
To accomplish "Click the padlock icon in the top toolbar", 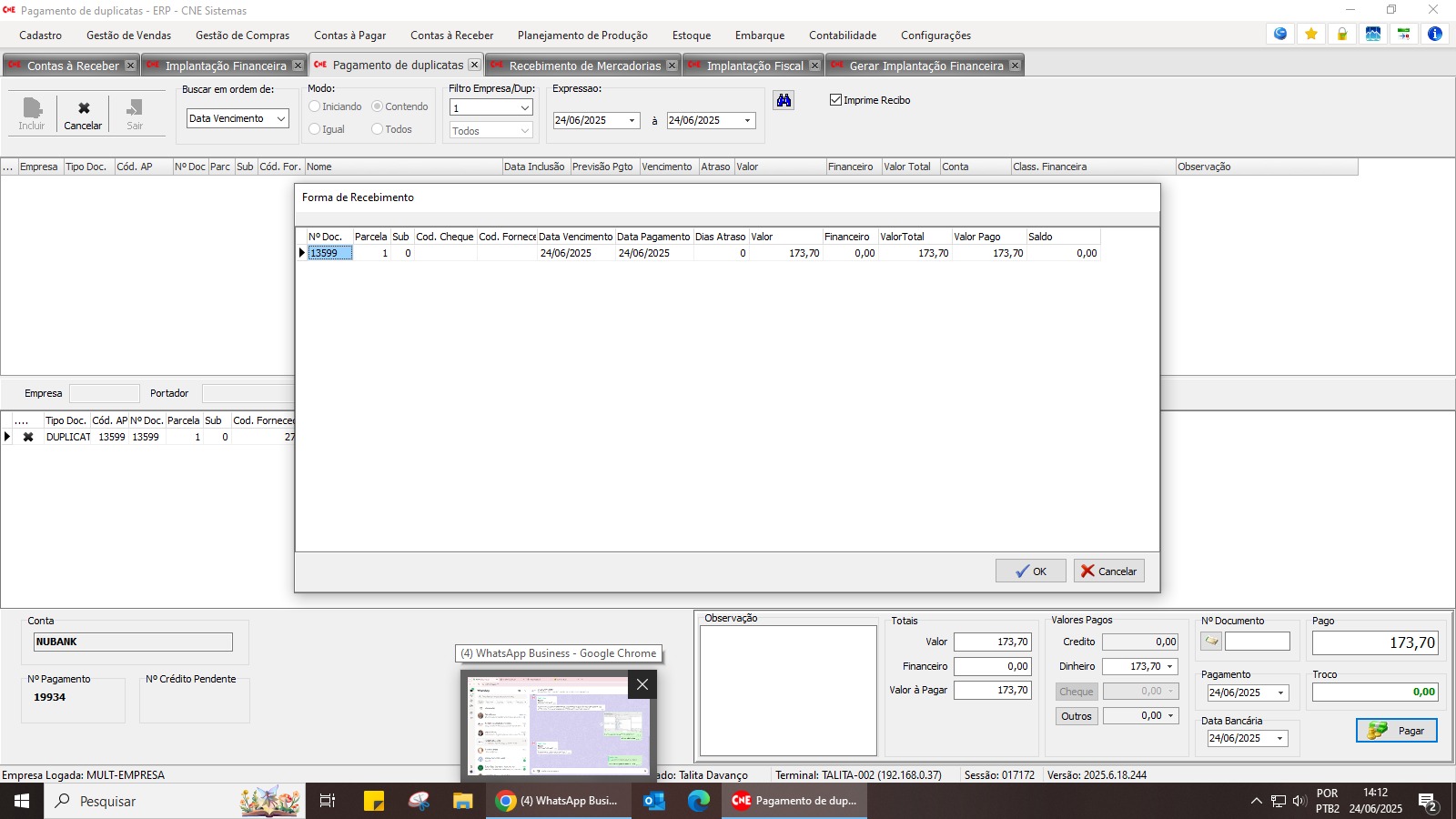I will (x=1342, y=34).
